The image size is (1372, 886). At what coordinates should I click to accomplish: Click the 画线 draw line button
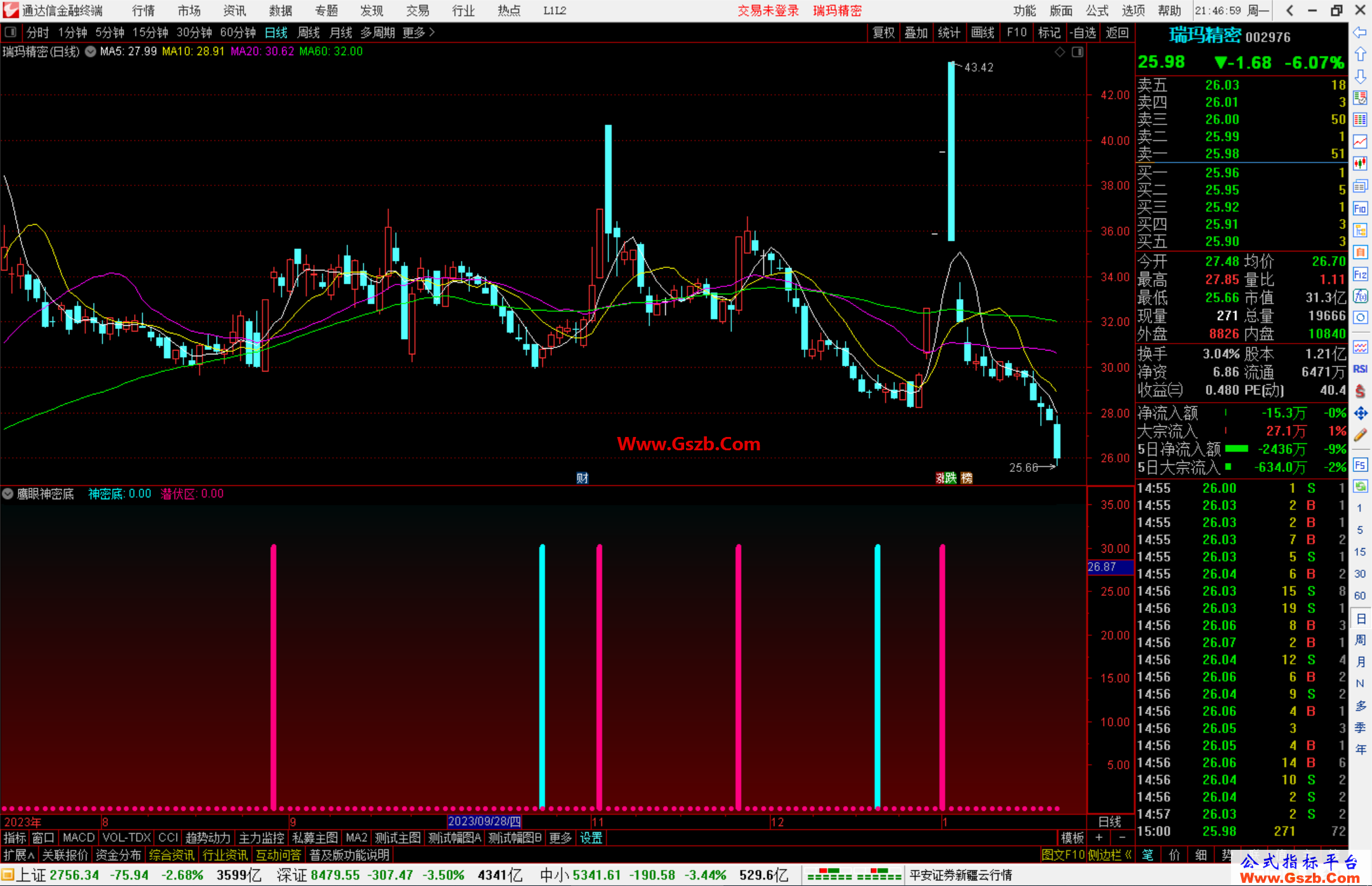983,32
